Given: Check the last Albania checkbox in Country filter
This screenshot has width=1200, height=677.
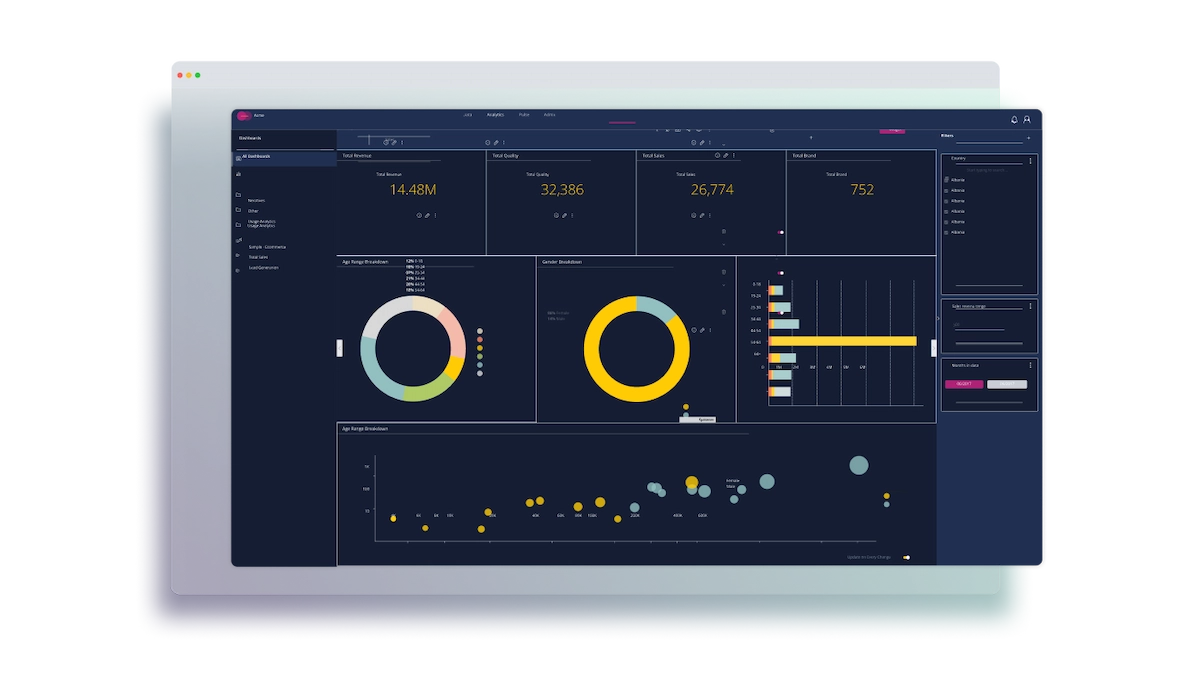Looking at the screenshot, I should point(946,232).
